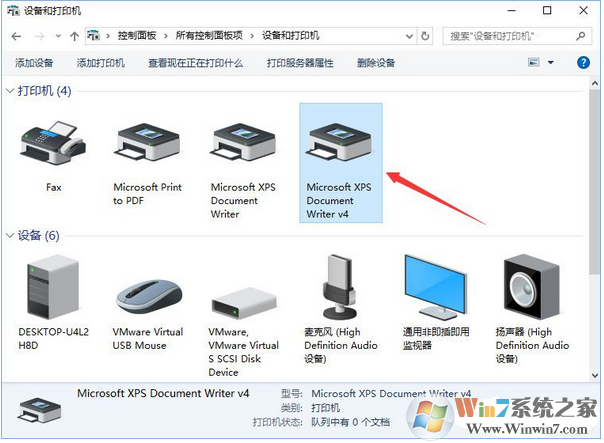The image size is (604, 443).
Task: Select Microsoft Print to PDF printer icon
Action: (x=148, y=142)
